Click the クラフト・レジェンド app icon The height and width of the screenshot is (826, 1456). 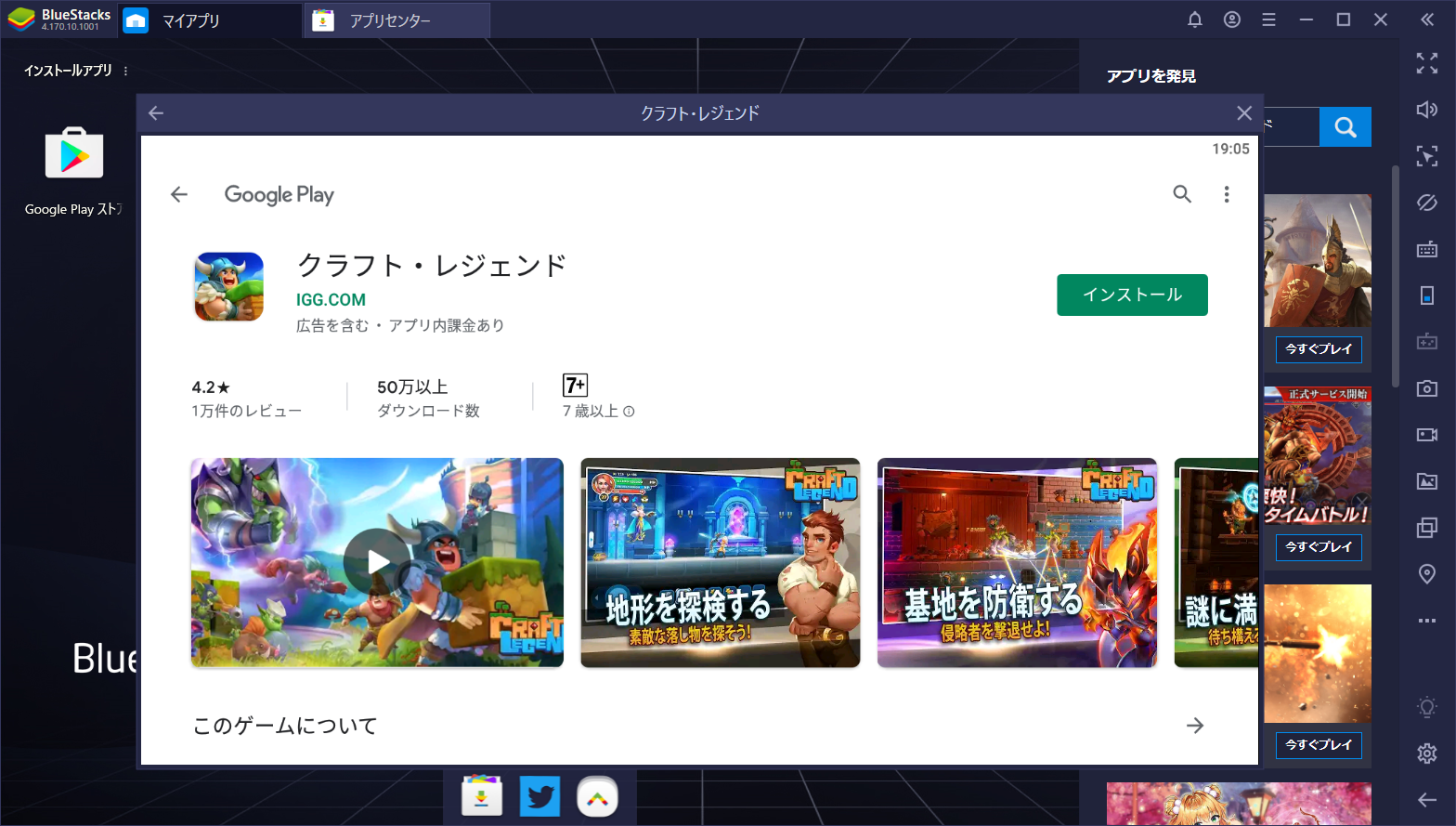[228, 287]
